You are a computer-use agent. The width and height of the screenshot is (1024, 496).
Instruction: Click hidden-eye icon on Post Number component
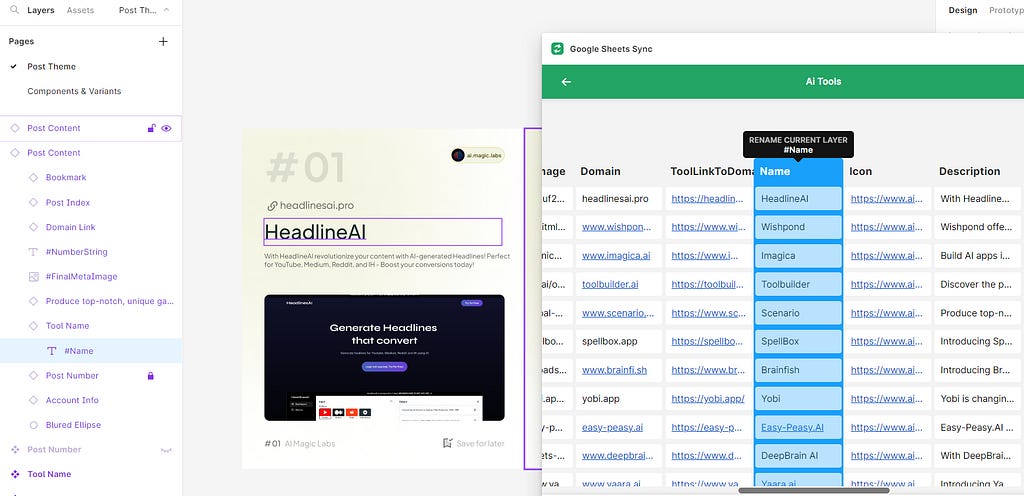point(166,450)
